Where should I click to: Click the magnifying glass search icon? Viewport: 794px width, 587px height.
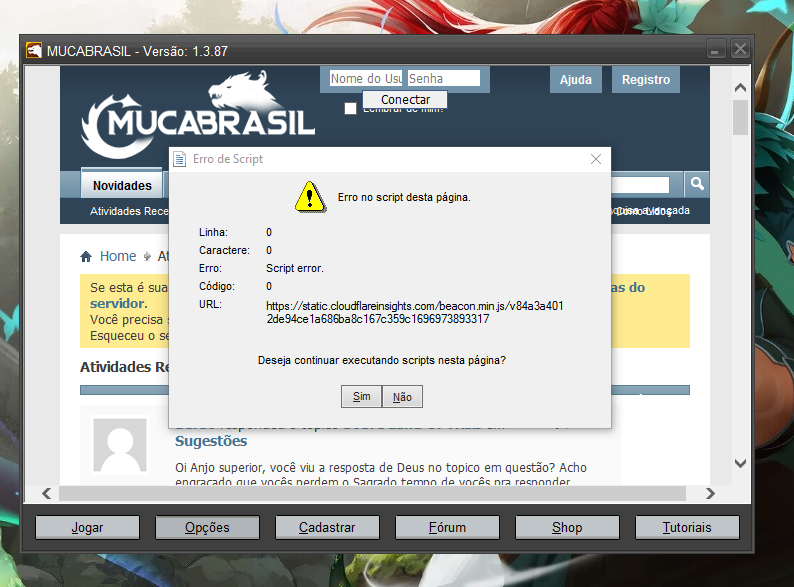tap(697, 184)
